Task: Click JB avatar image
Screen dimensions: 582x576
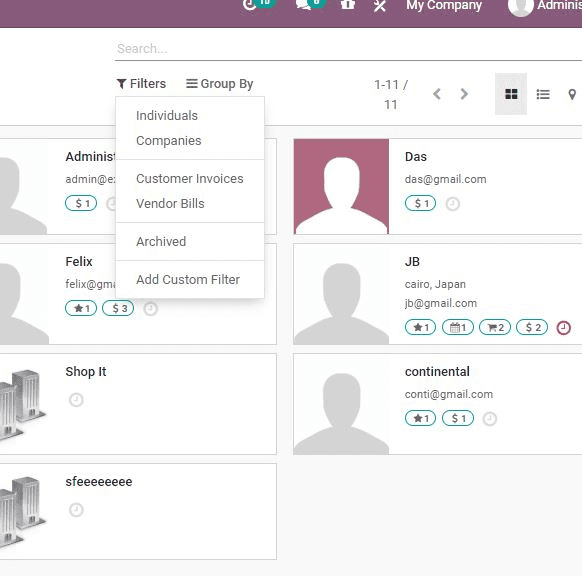Action: click(341, 294)
